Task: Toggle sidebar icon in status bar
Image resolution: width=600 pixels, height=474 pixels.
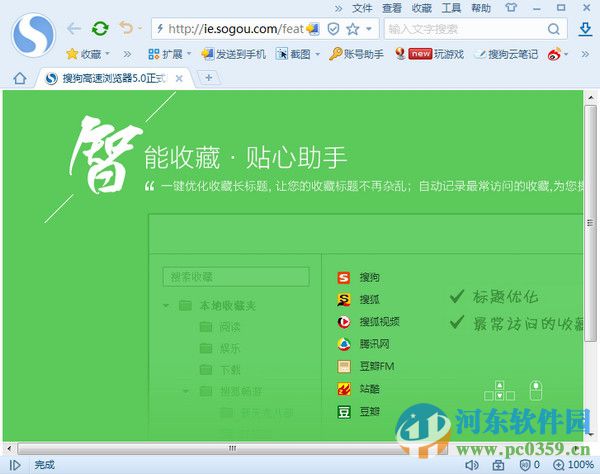Action: pos(15,465)
